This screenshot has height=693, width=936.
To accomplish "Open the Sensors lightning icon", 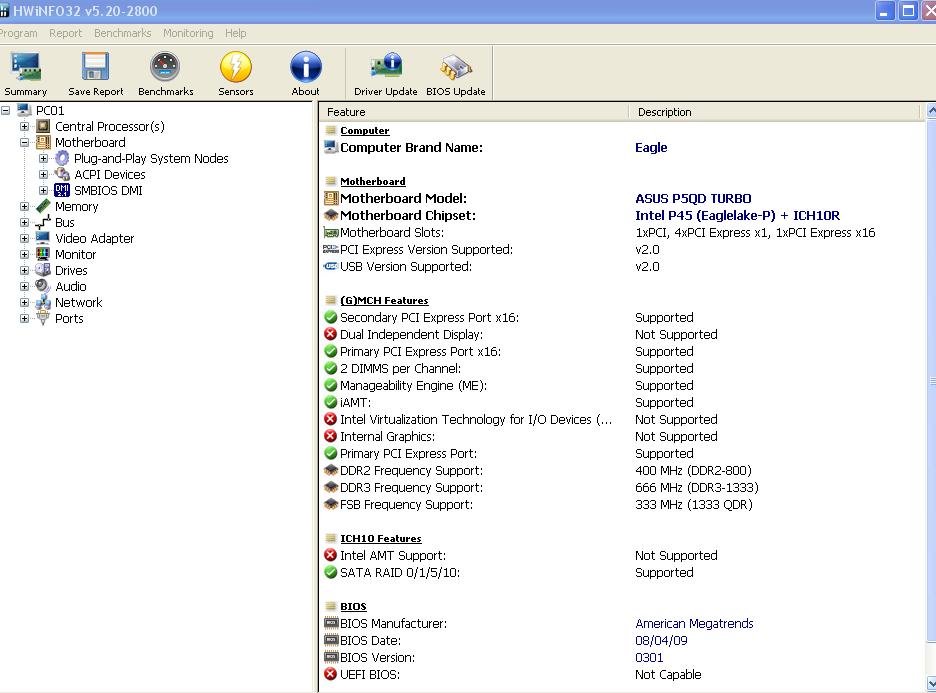I will point(236,66).
